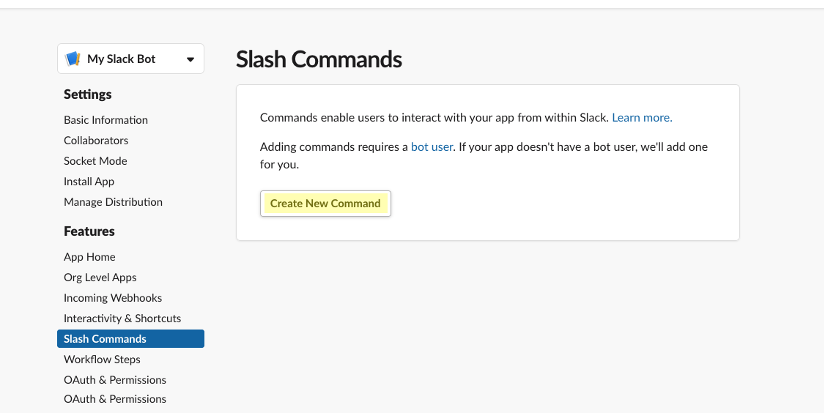Click Create New Command button

click(325, 203)
